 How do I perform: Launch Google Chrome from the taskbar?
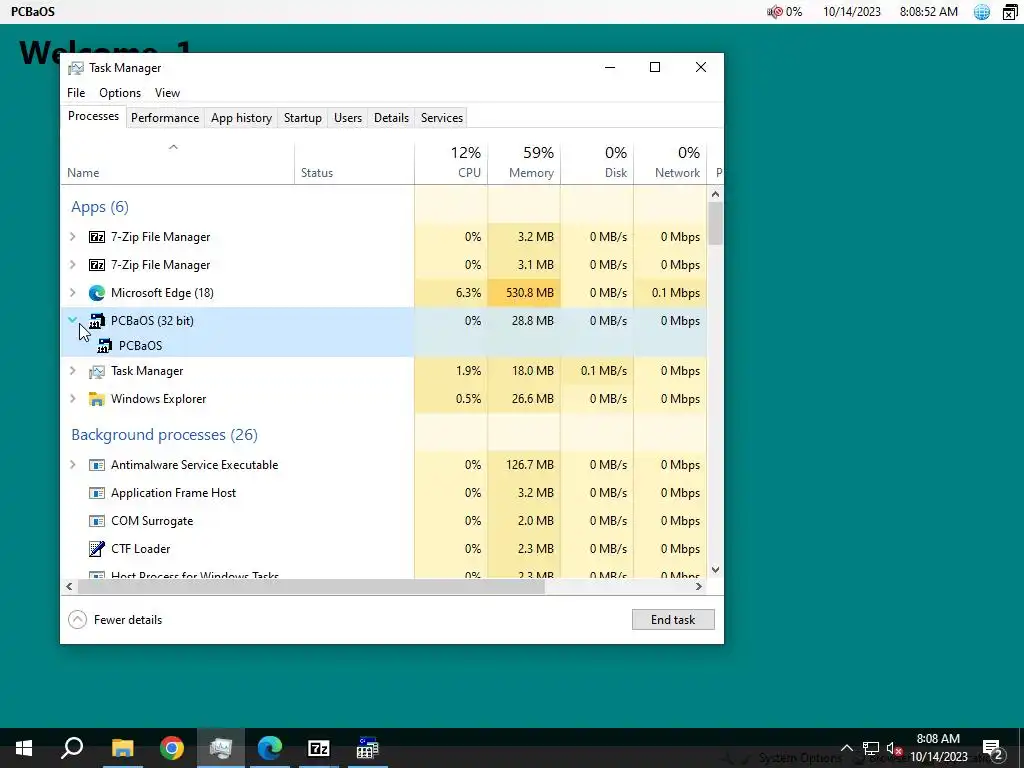172,748
